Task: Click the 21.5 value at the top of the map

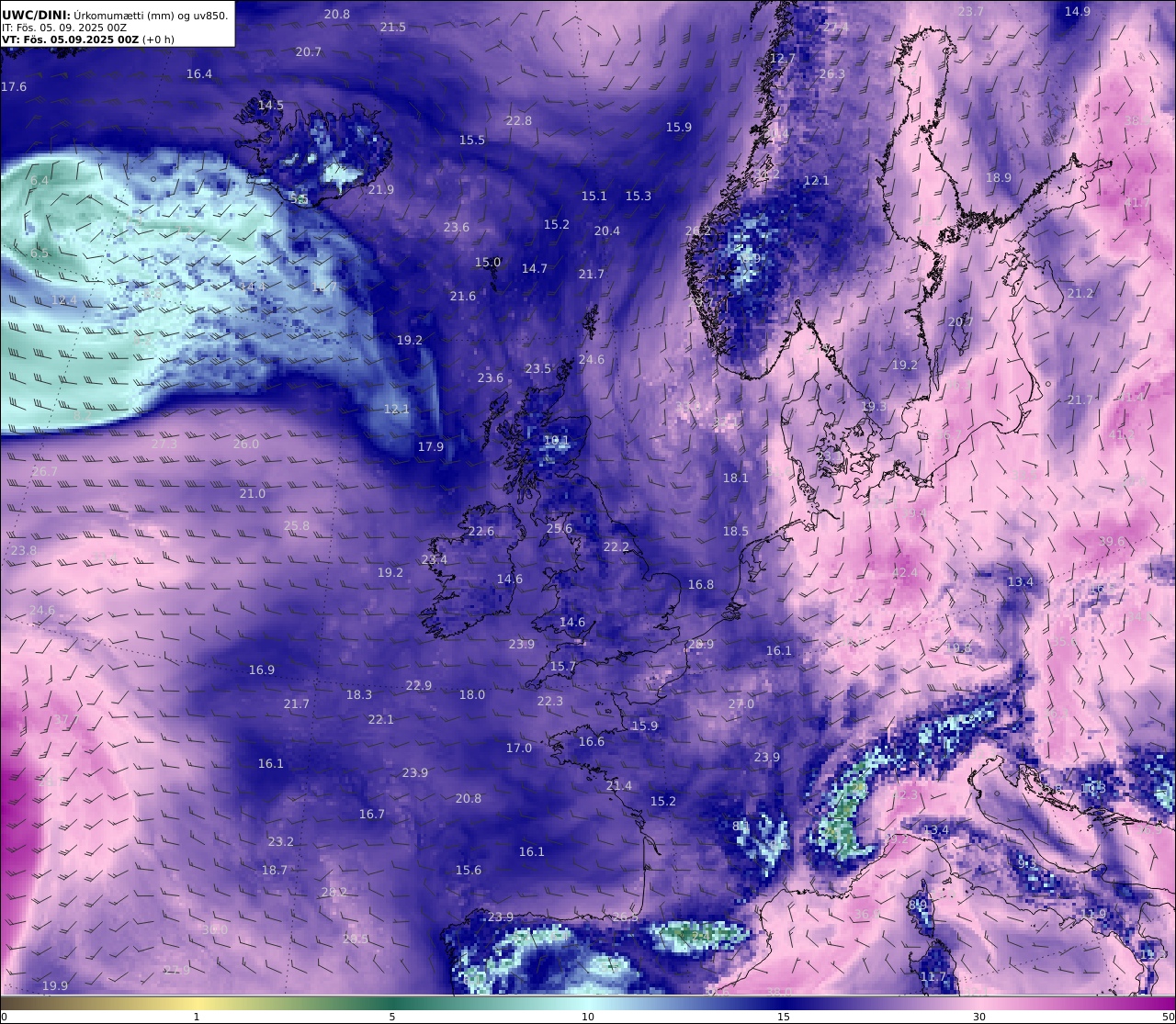Action: click(x=393, y=28)
